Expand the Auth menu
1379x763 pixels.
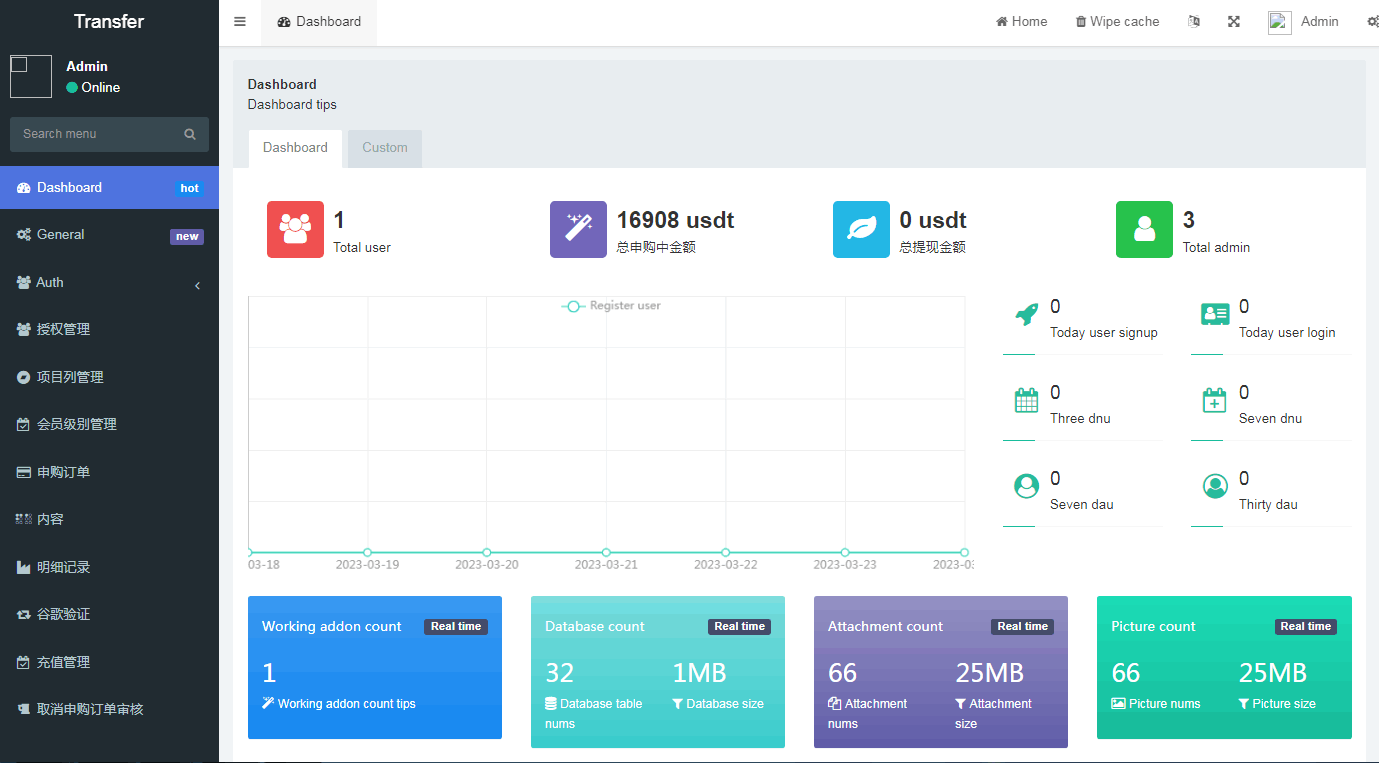[x=109, y=283]
